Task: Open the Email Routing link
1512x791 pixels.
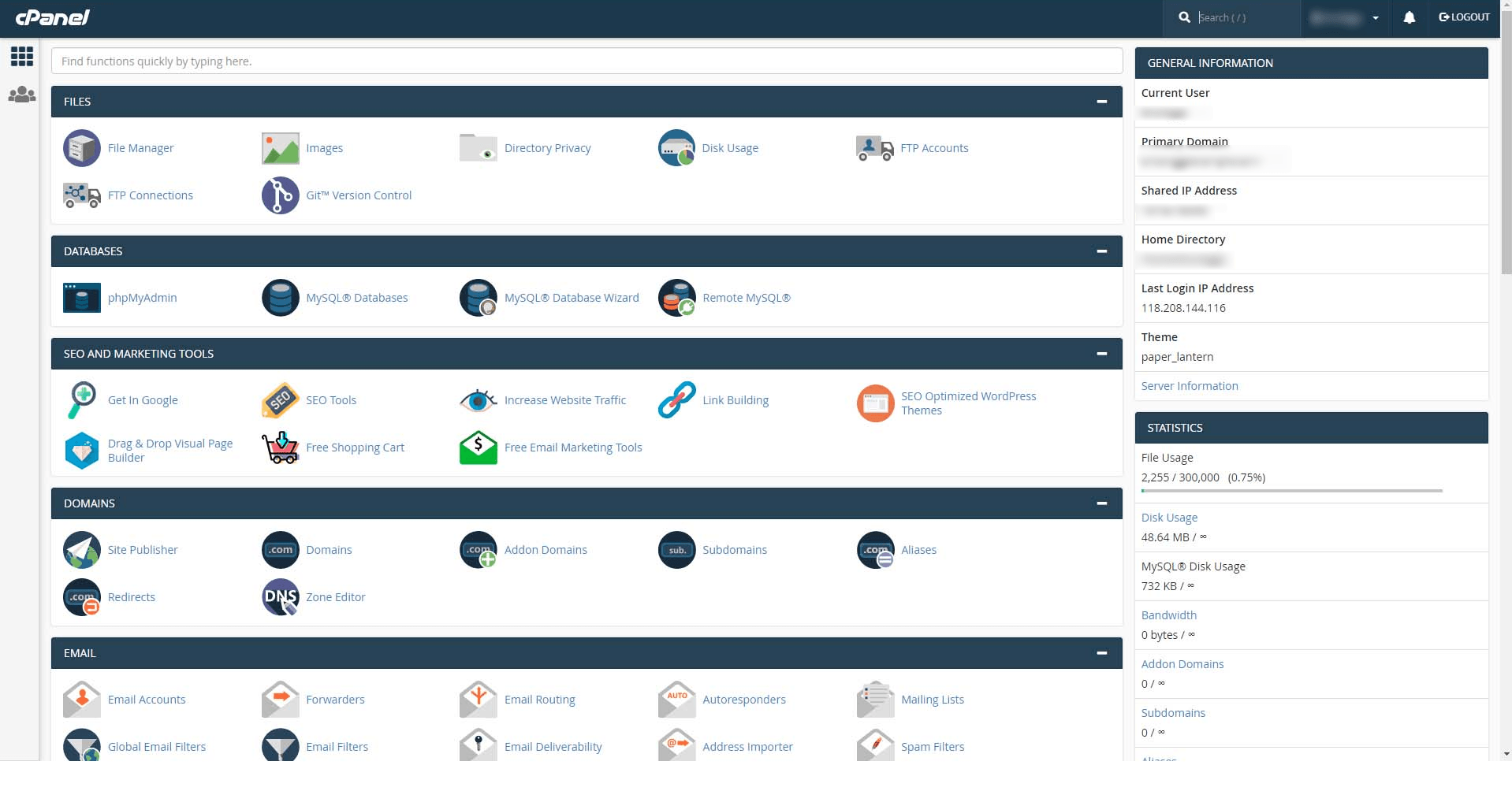Action: click(x=540, y=700)
